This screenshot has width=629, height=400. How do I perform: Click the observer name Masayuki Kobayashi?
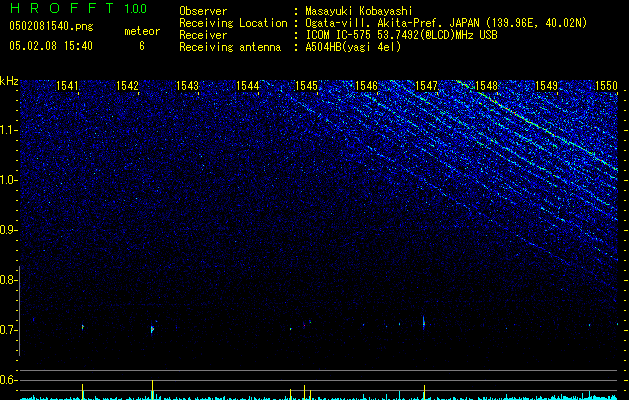coord(359,11)
